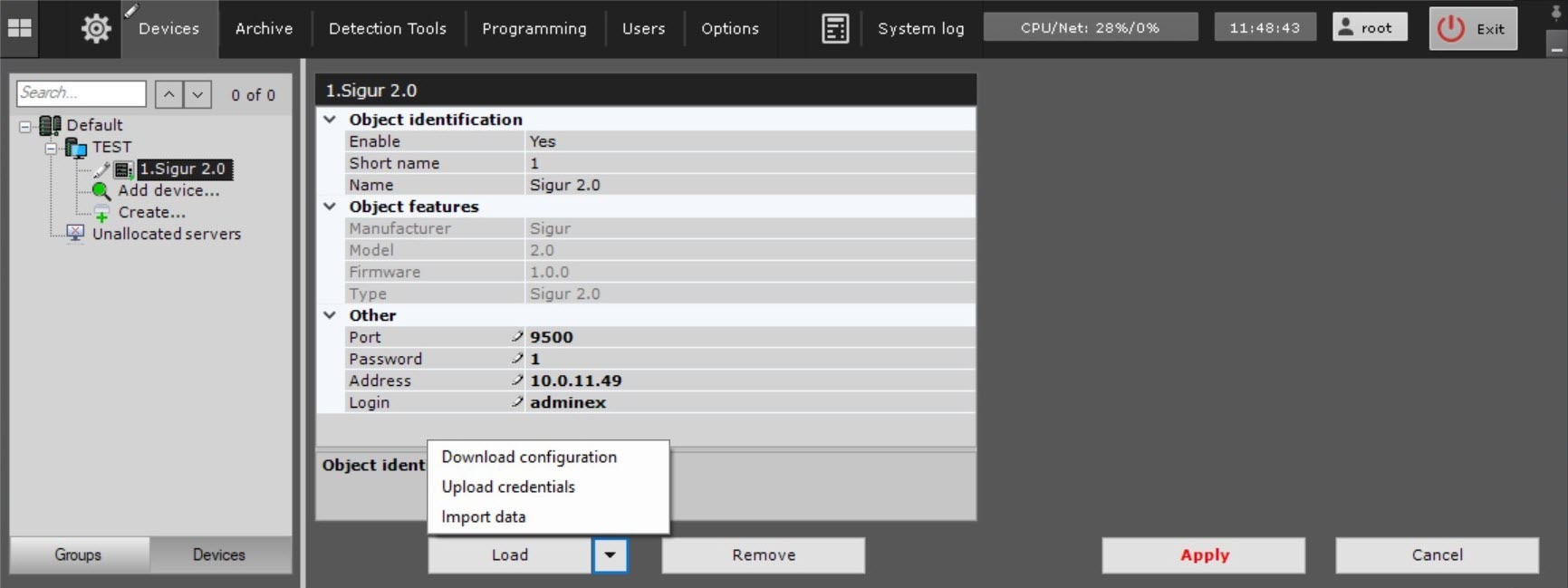Collapse the Object features section
Image resolution: width=1568 pixels, height=588 pixels.
[331, 207]
